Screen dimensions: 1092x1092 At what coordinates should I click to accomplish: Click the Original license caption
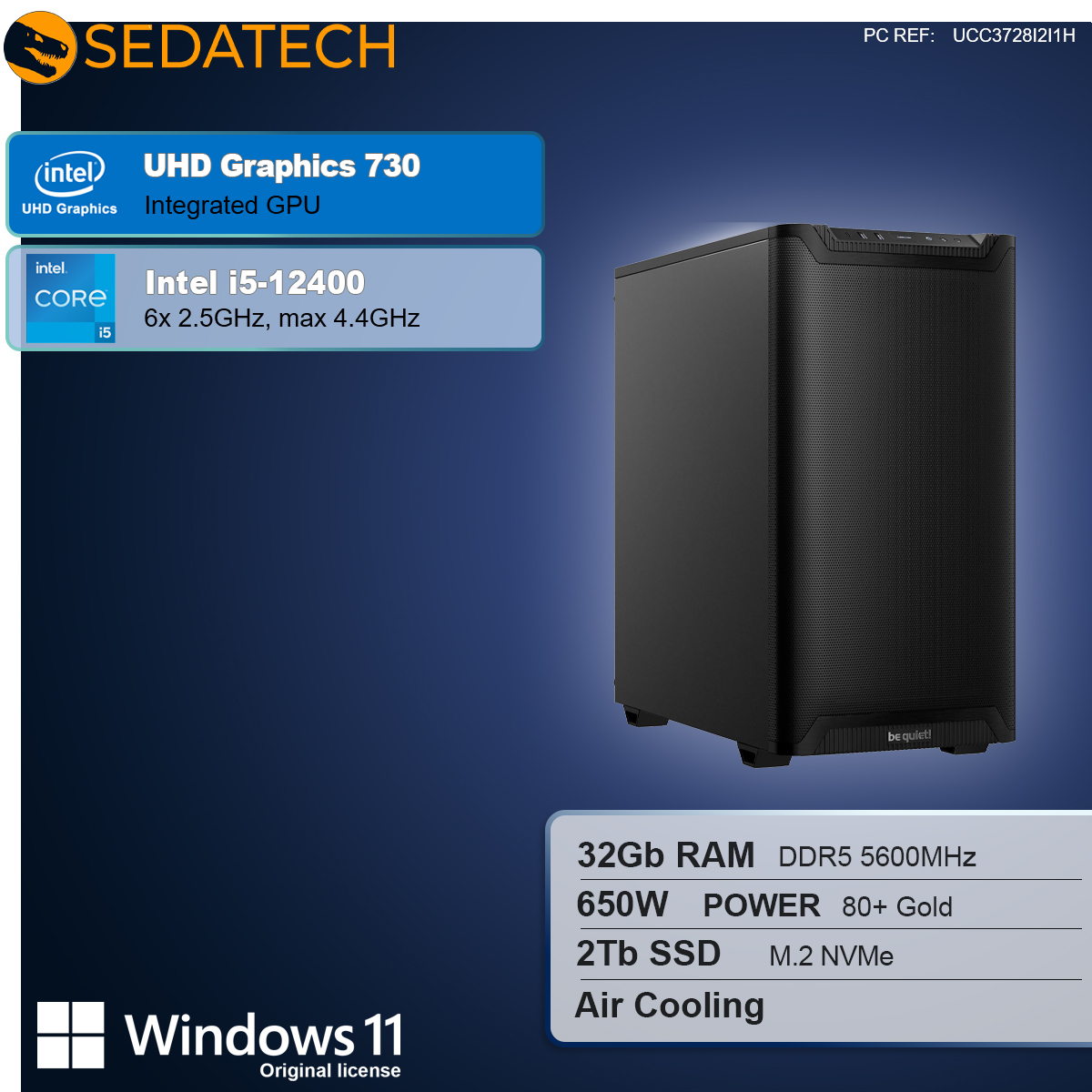point(330,1071)
